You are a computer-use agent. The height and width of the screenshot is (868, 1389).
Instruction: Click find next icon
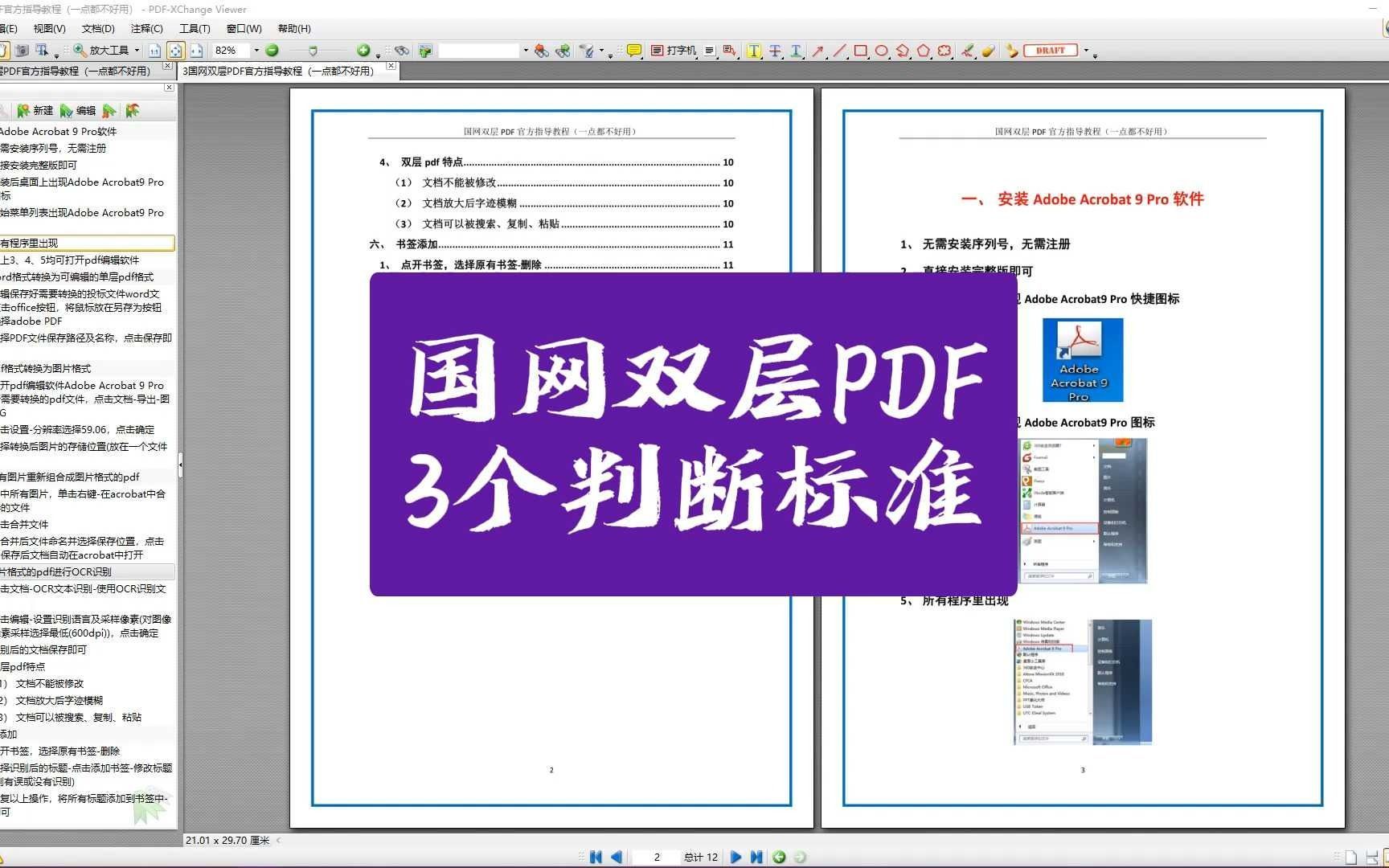563,51
